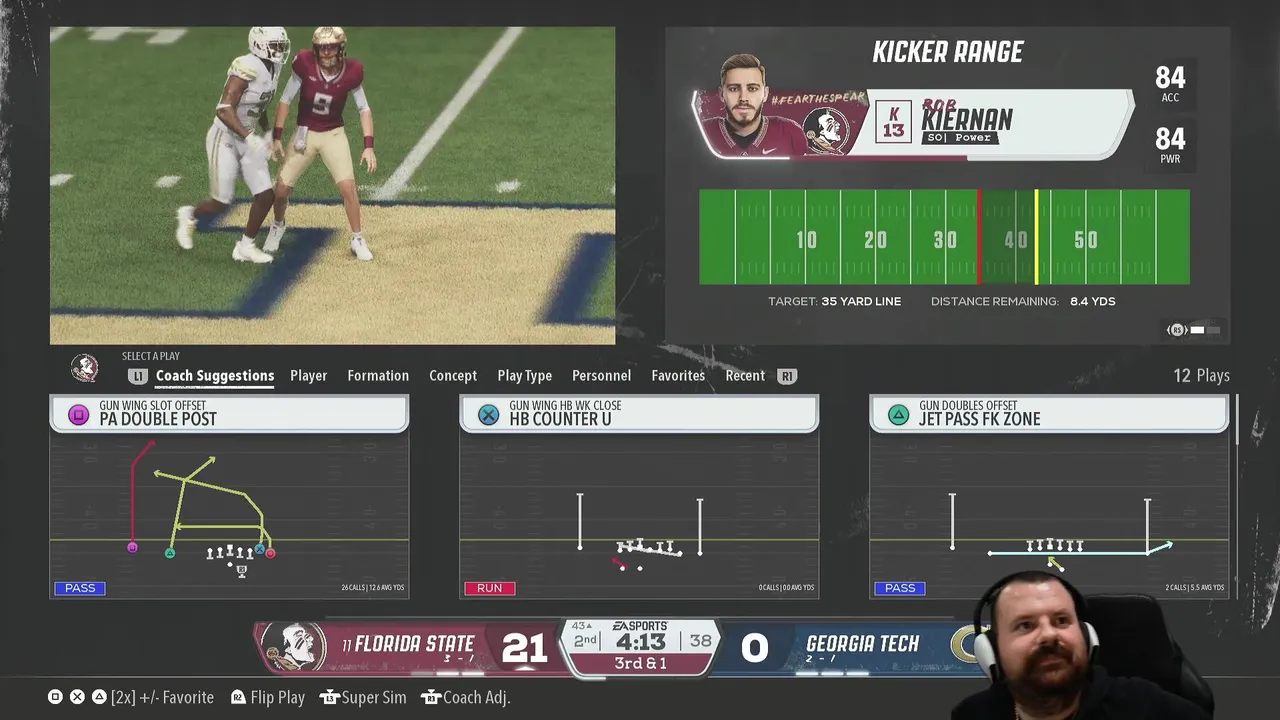This screenshot has height=720, width=1280.
Task: Click the Georgia Tech team name
Action: 862,644
